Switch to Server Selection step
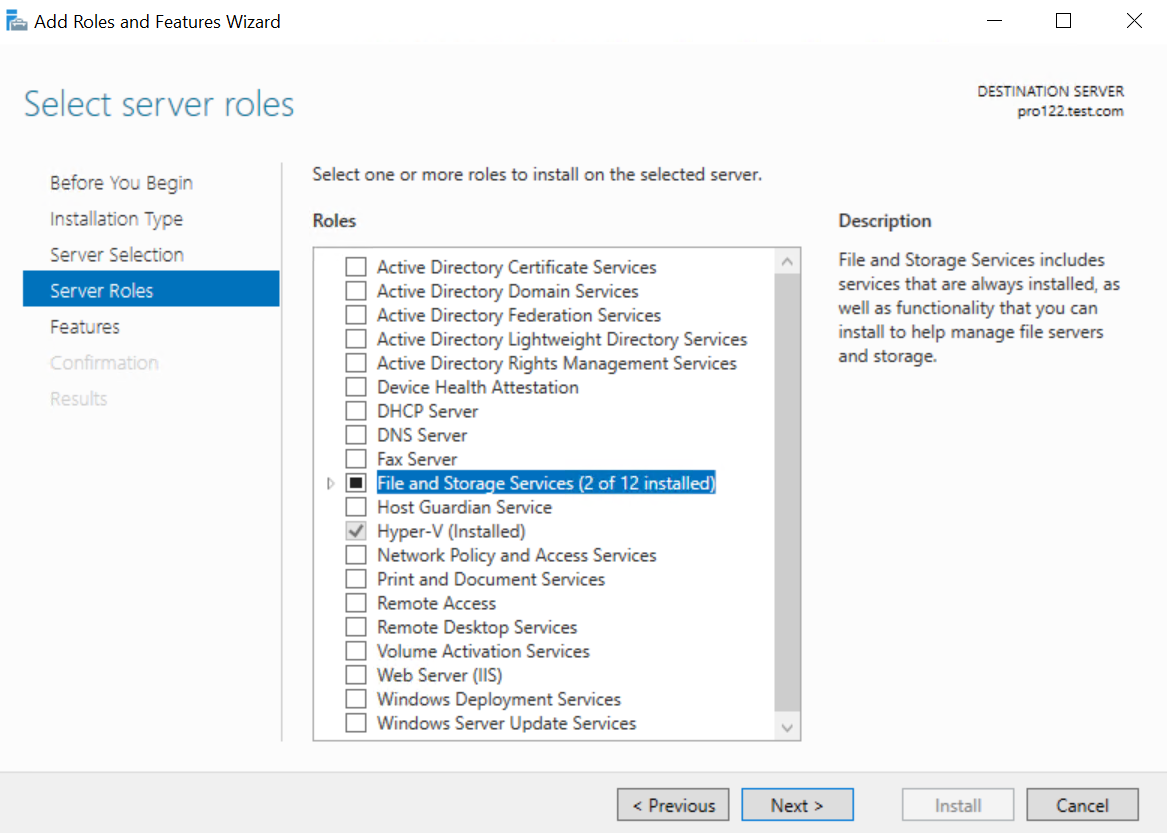Screen dimensions: 1167x833 pos(117,255)
